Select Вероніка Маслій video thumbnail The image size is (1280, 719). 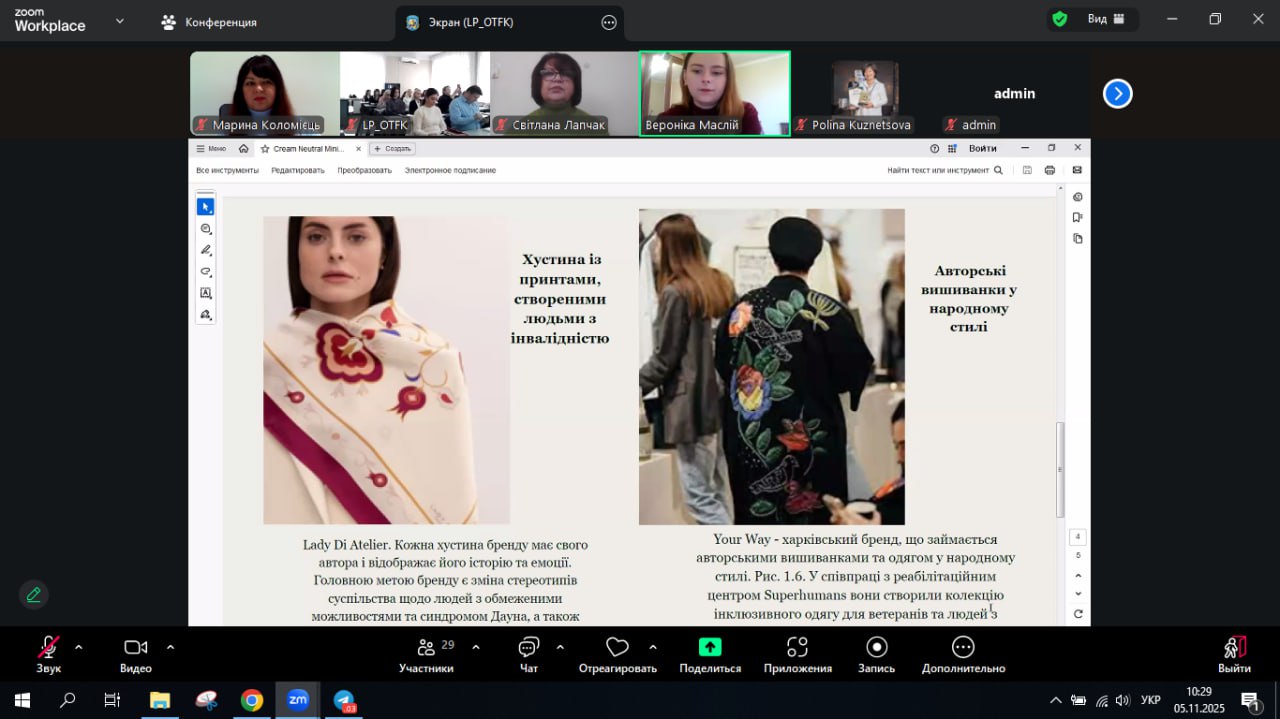714,93
